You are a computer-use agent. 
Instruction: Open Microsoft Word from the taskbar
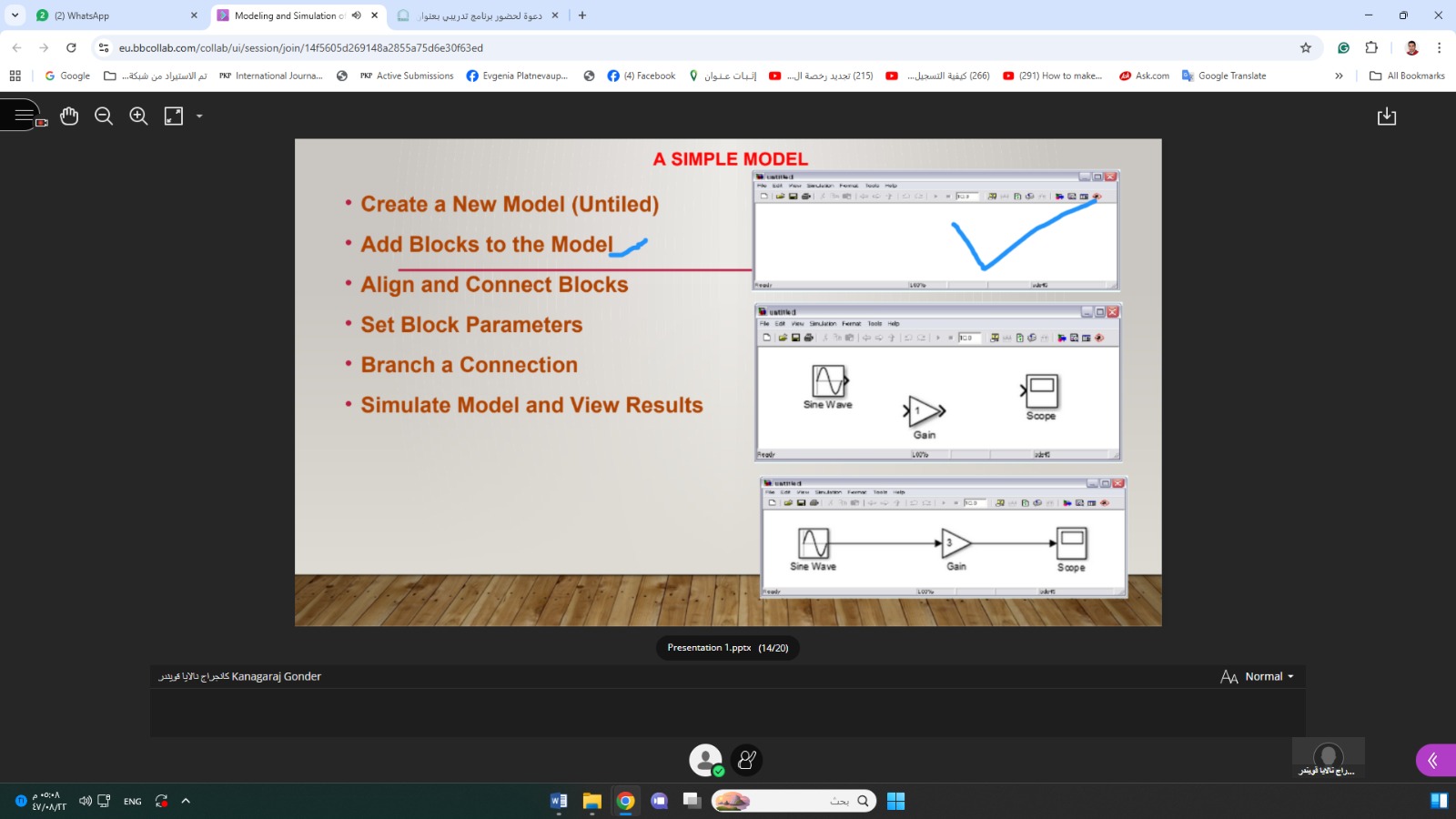pos(559,801)
